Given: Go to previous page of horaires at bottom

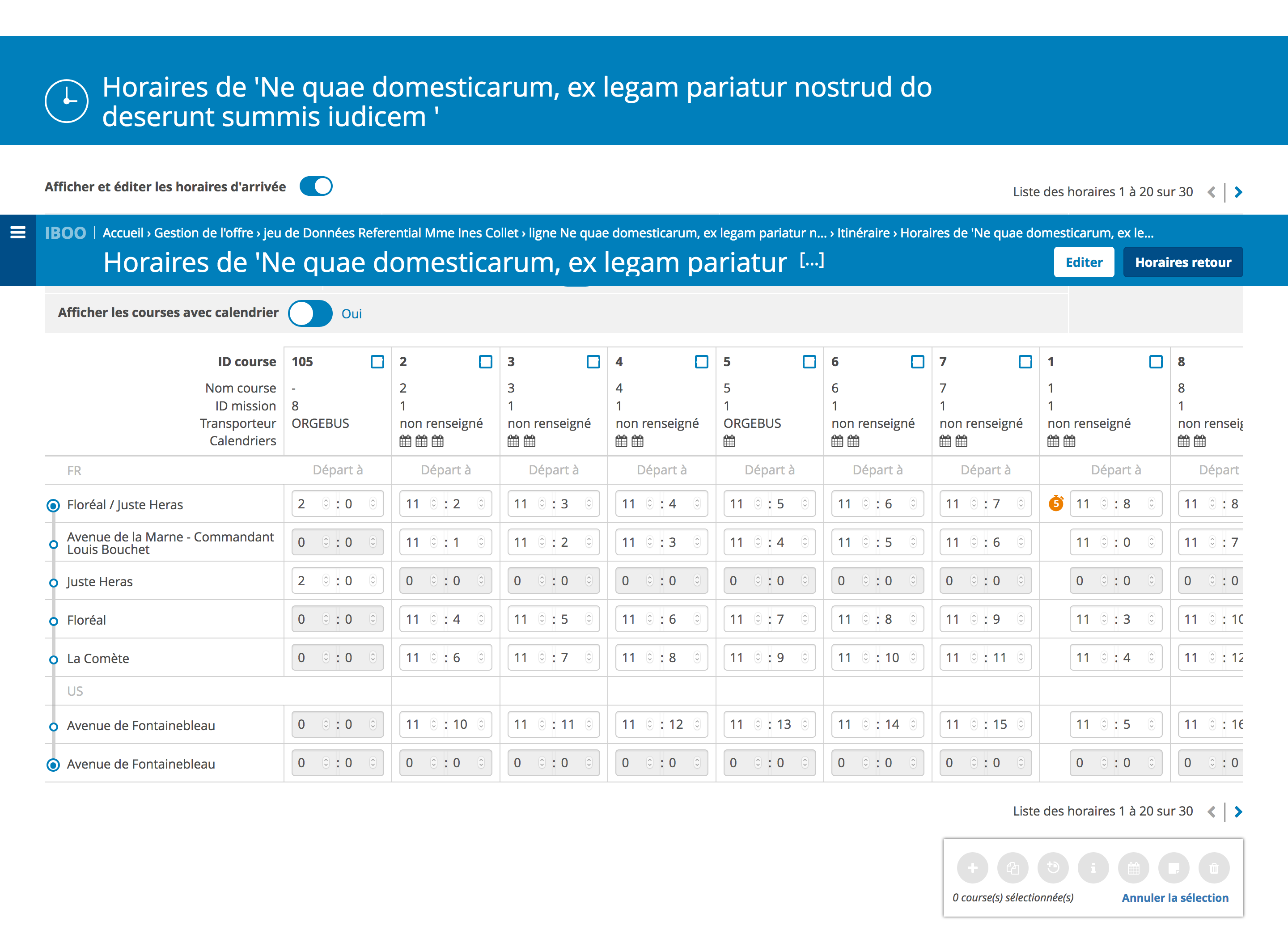Looking at the screenshot, I should coord(1212,812).
